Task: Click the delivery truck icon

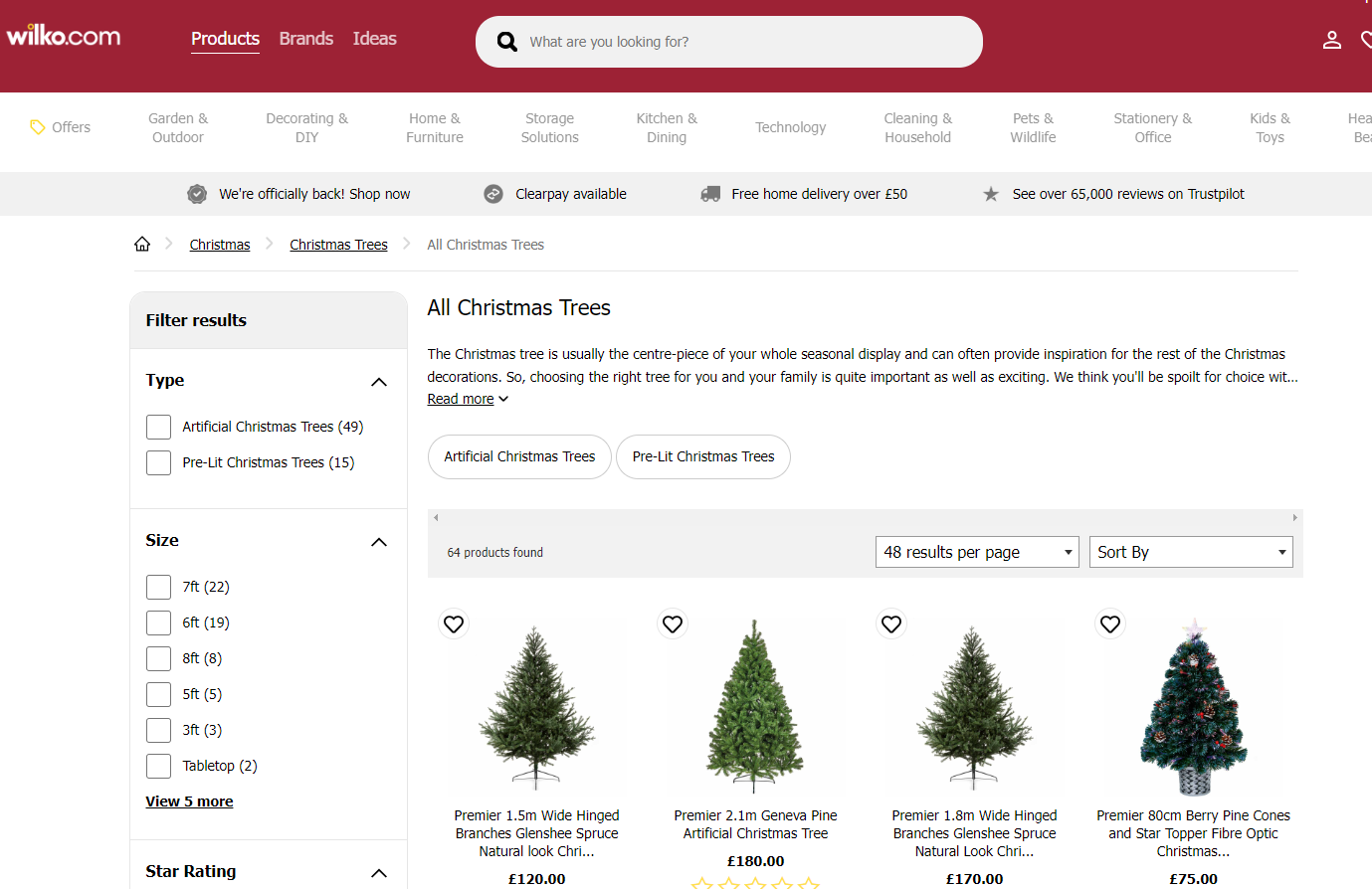Action: [x=710, y=194]
